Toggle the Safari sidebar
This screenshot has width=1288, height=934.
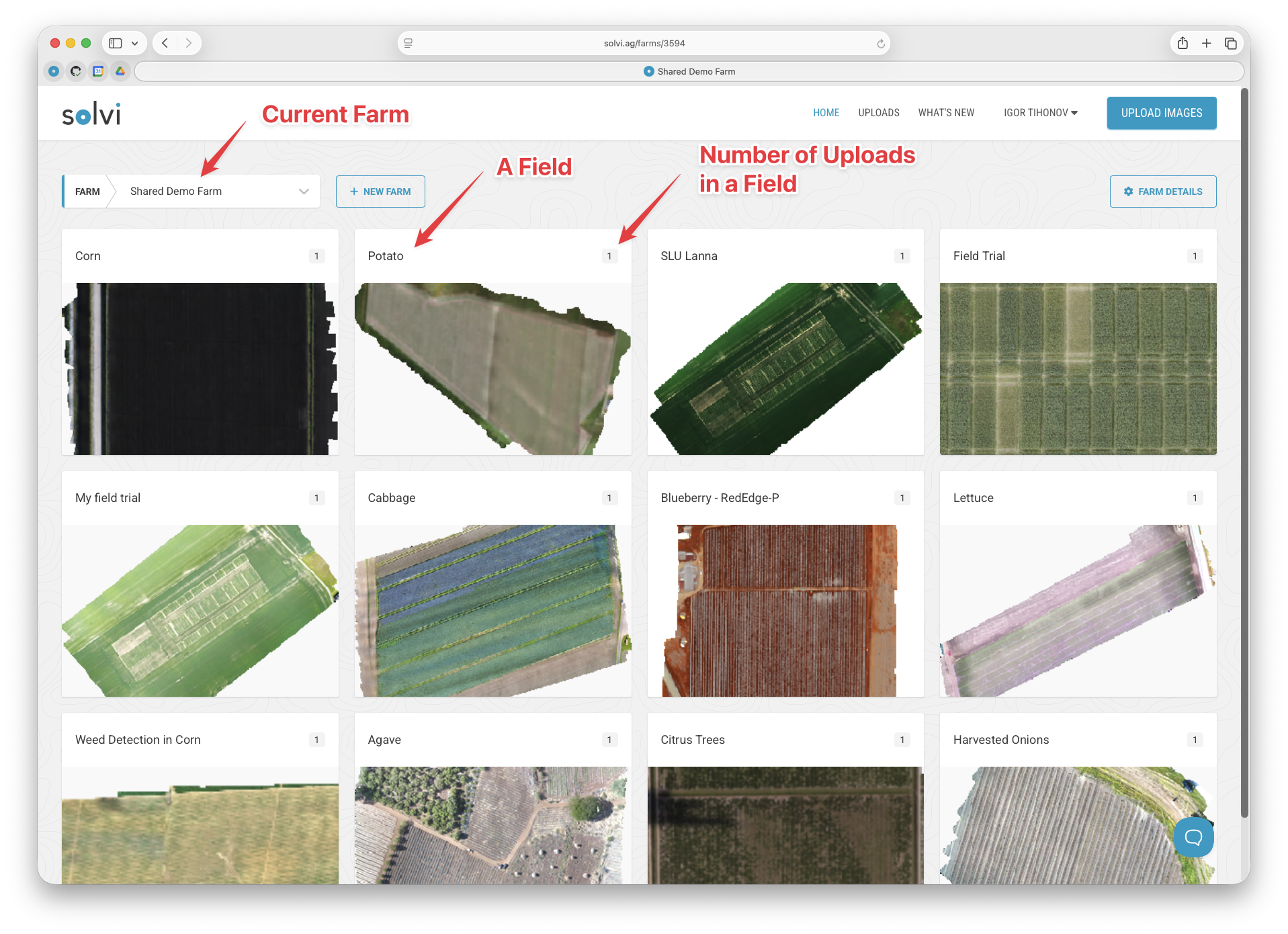pyautogui.click(x=116, y=44)
